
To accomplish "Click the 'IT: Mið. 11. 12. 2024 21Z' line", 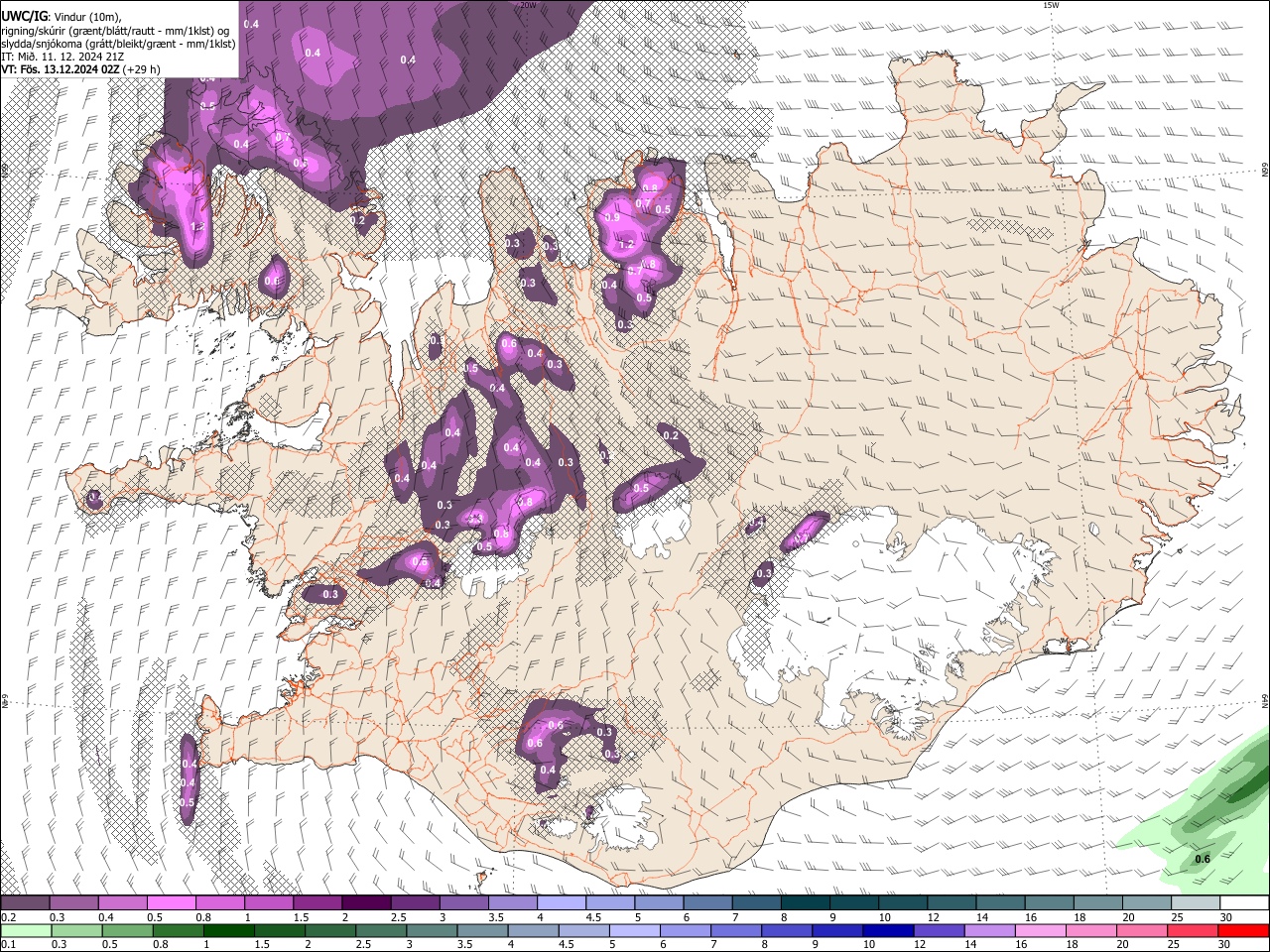I will (63, 57).
